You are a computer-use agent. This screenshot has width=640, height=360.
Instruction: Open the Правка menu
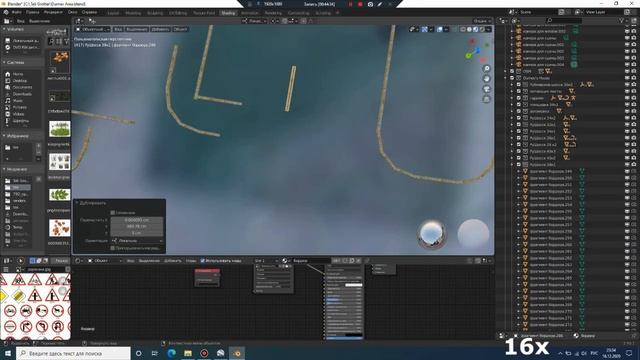33,12
